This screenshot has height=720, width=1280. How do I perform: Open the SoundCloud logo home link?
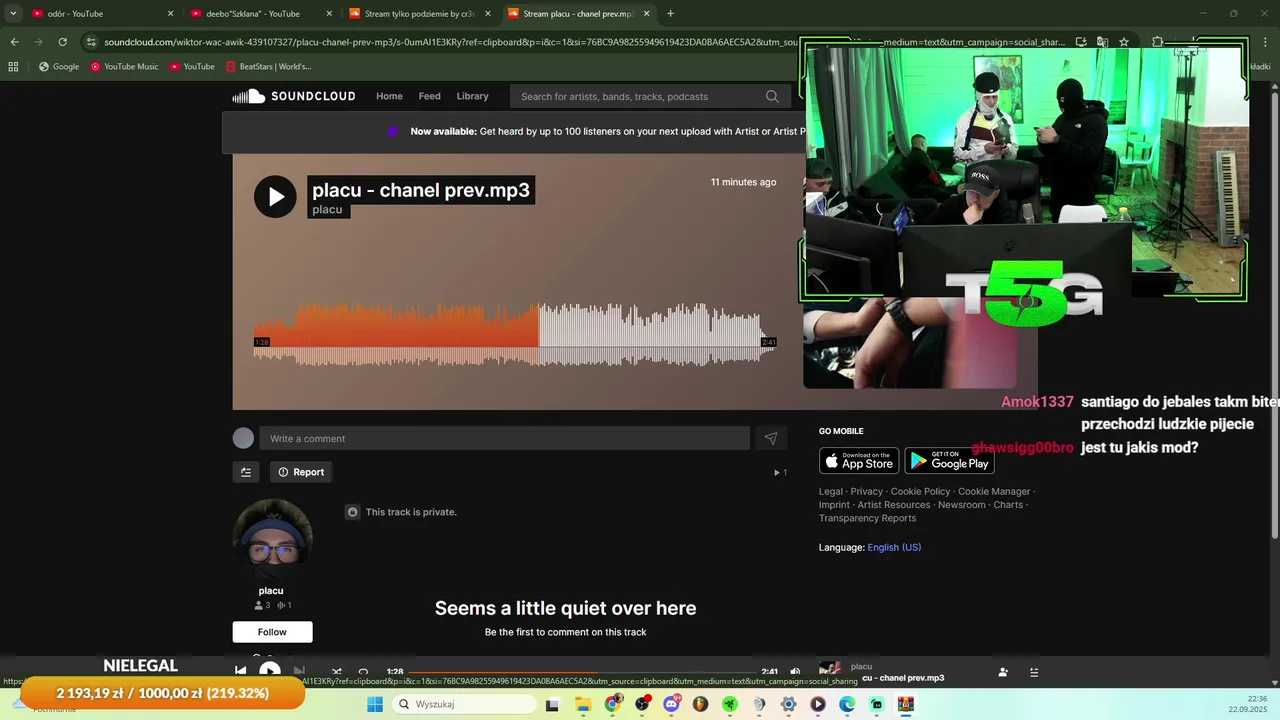(294, 96)
